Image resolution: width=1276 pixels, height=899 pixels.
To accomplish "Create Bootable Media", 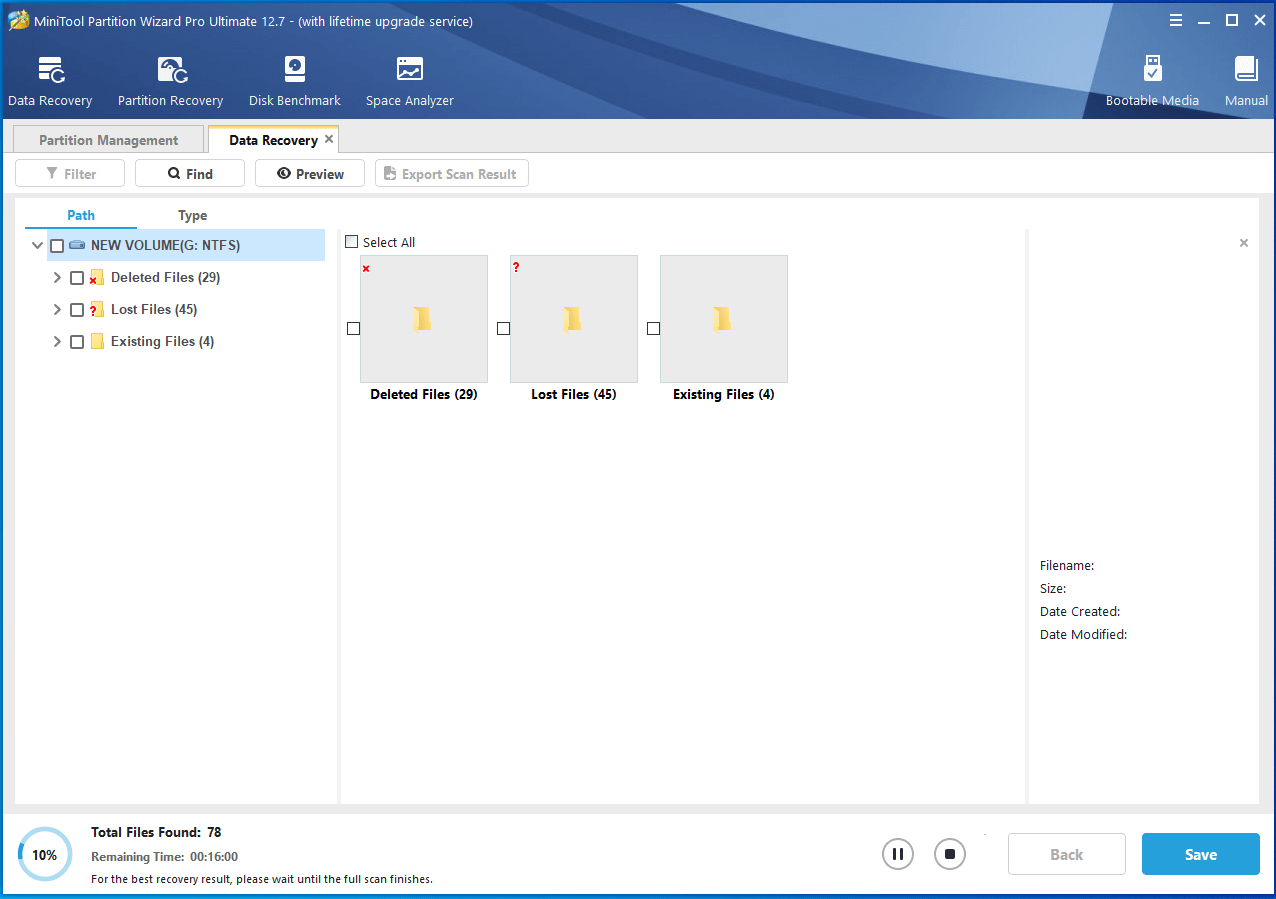I will (x=1152, y=70).
